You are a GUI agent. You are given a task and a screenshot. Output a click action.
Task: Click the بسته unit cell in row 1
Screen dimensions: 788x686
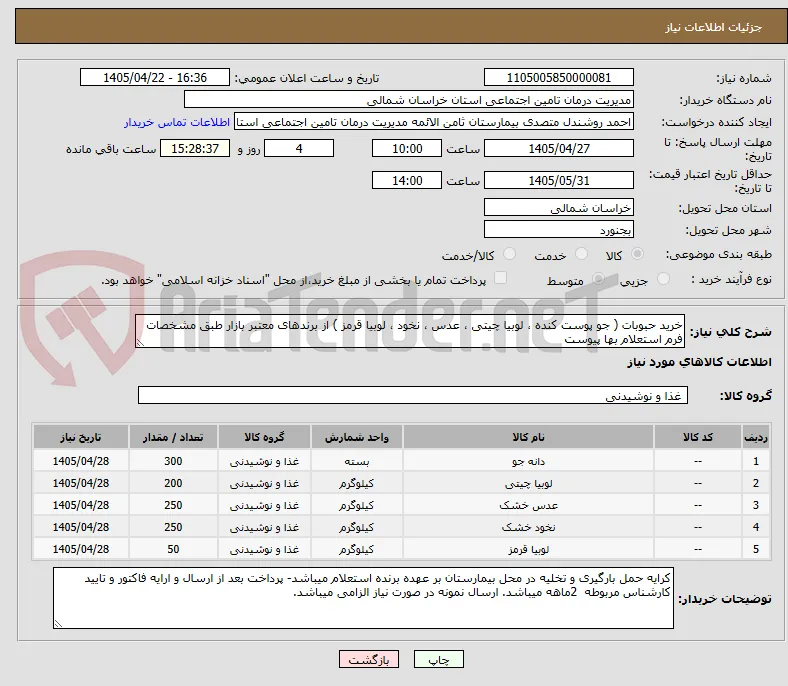(357, 461)
